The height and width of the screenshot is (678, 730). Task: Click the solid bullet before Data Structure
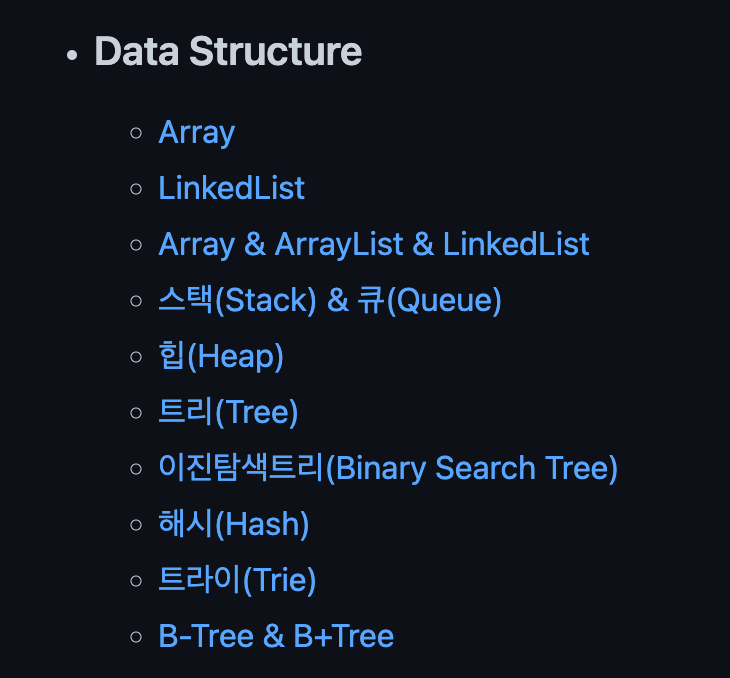pyautogui.click(x=71, y=54)
